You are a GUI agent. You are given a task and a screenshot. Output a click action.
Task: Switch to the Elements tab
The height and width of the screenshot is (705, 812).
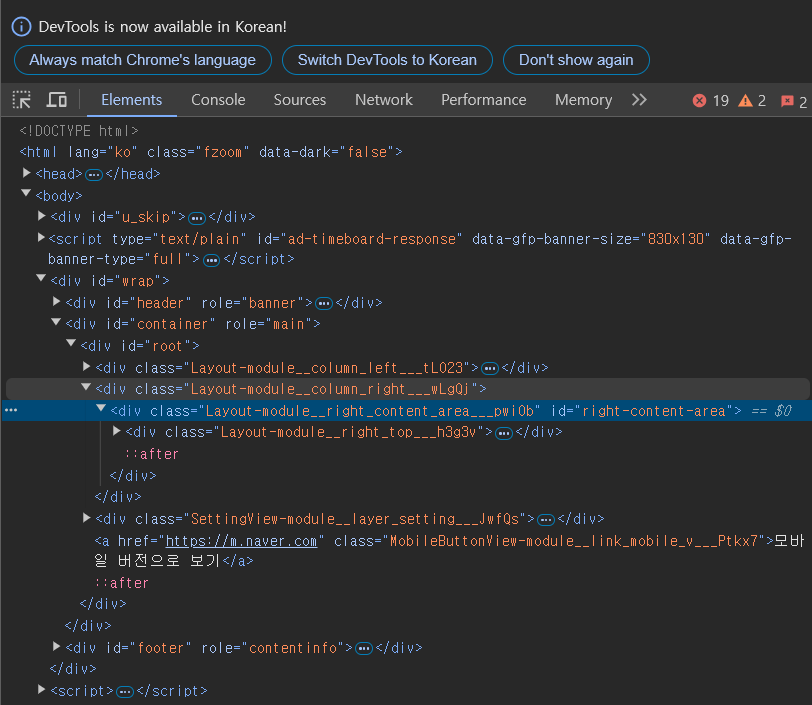(132, 99)
